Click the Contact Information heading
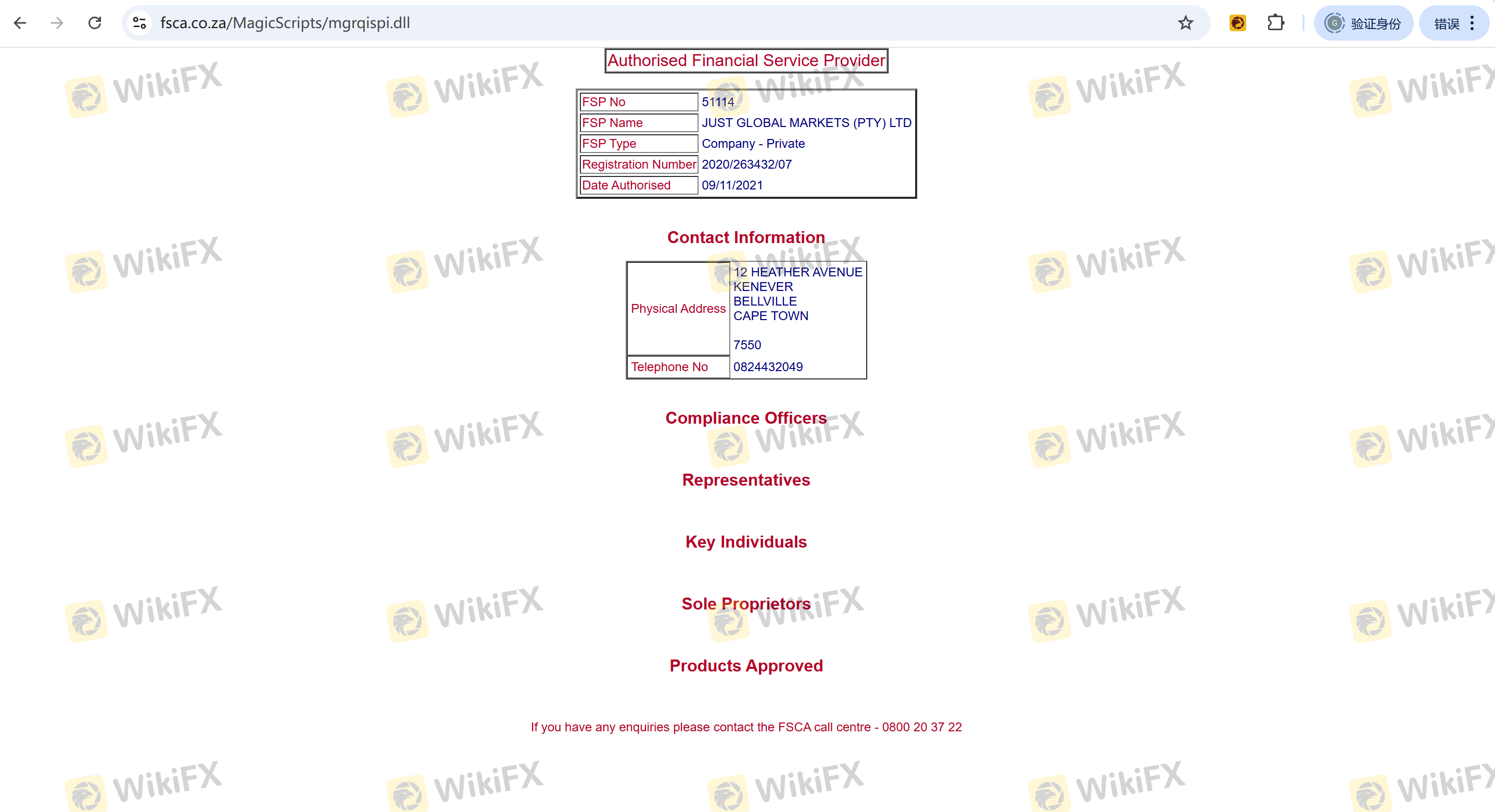Screen dimensions: 1495x812 (x=746, y=237)
